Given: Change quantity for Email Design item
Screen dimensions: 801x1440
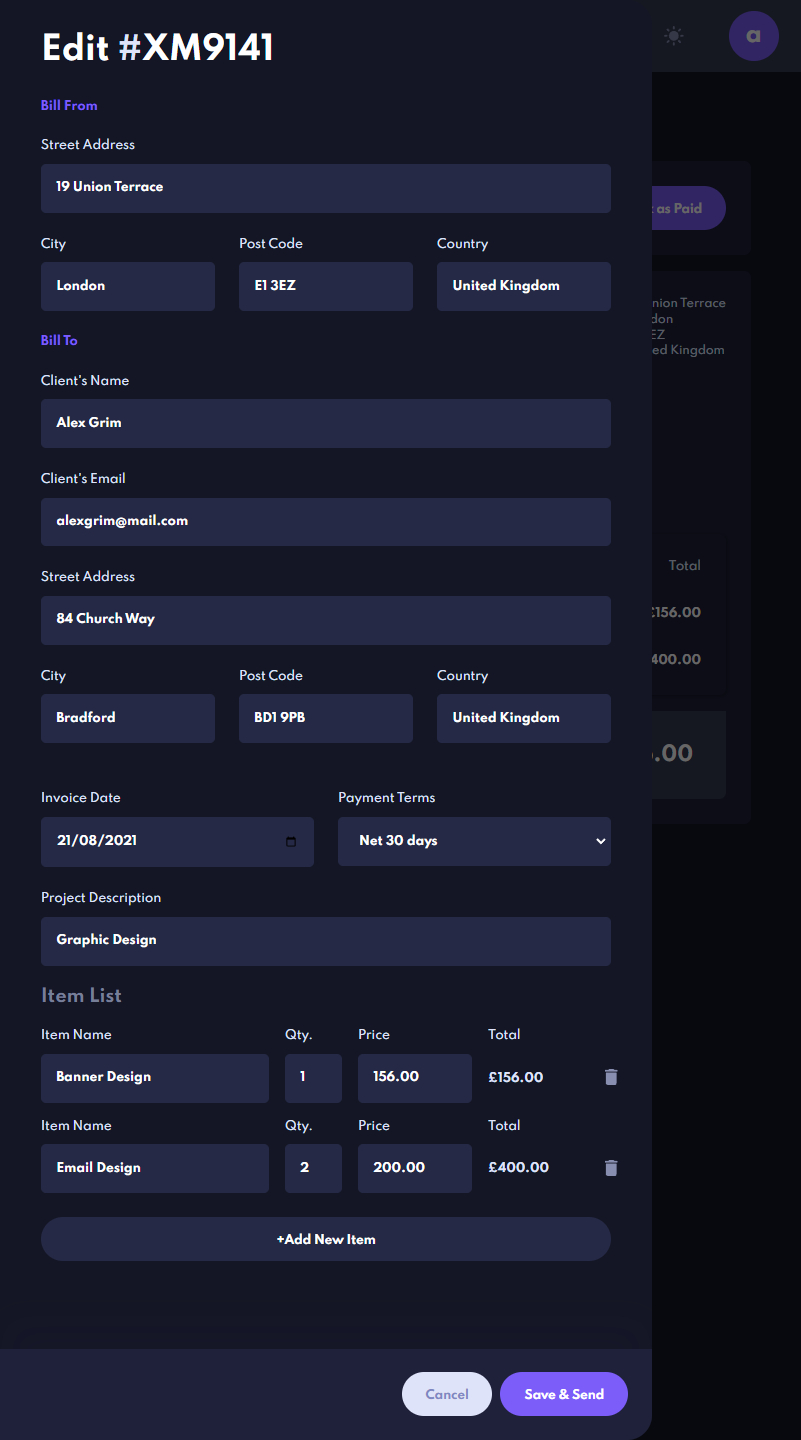Looking at the screenshot, I should (313, 1168).
